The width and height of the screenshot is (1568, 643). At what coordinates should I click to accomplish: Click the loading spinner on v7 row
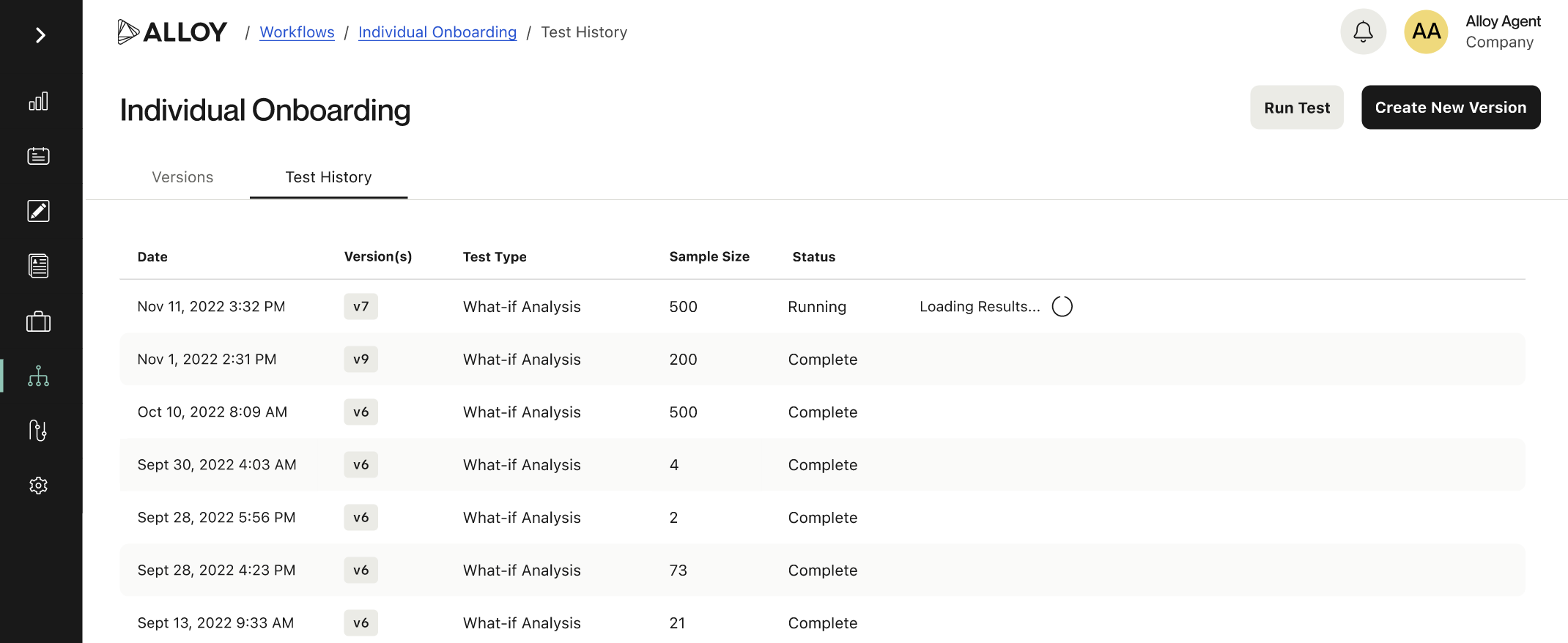tap(1062, 306)
